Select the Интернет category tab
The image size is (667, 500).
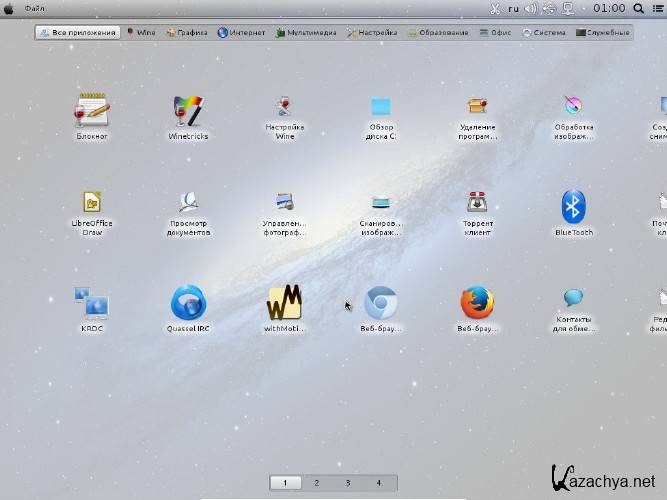click(x=241, y=33)
